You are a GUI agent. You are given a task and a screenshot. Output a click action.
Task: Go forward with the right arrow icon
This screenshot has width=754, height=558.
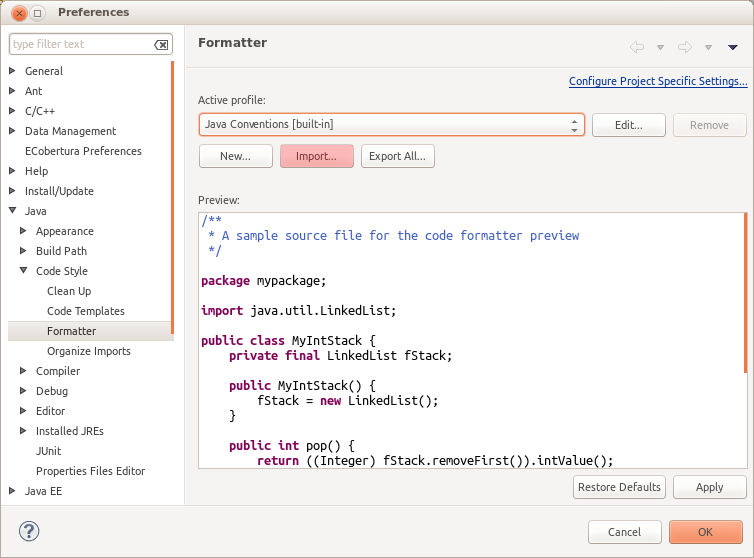pos(685,47)
